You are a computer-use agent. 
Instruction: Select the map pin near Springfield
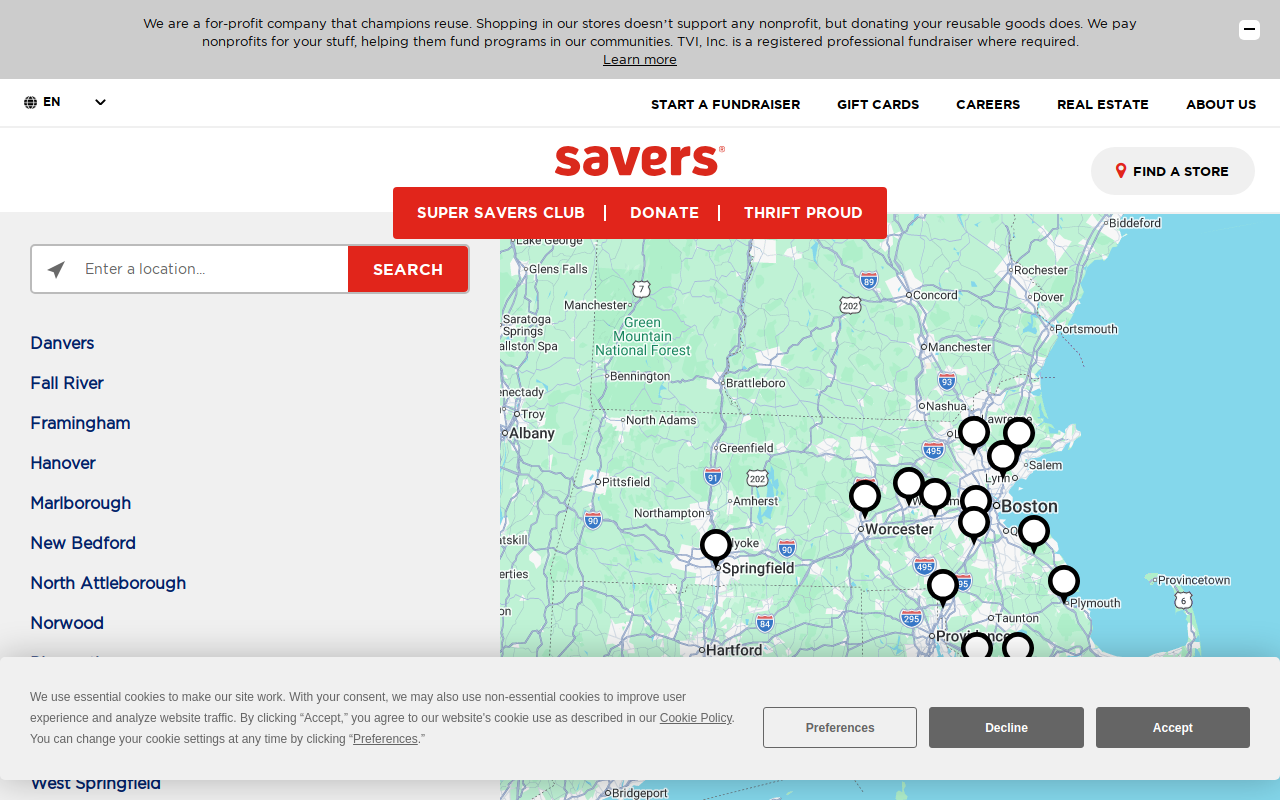[716, 548]
